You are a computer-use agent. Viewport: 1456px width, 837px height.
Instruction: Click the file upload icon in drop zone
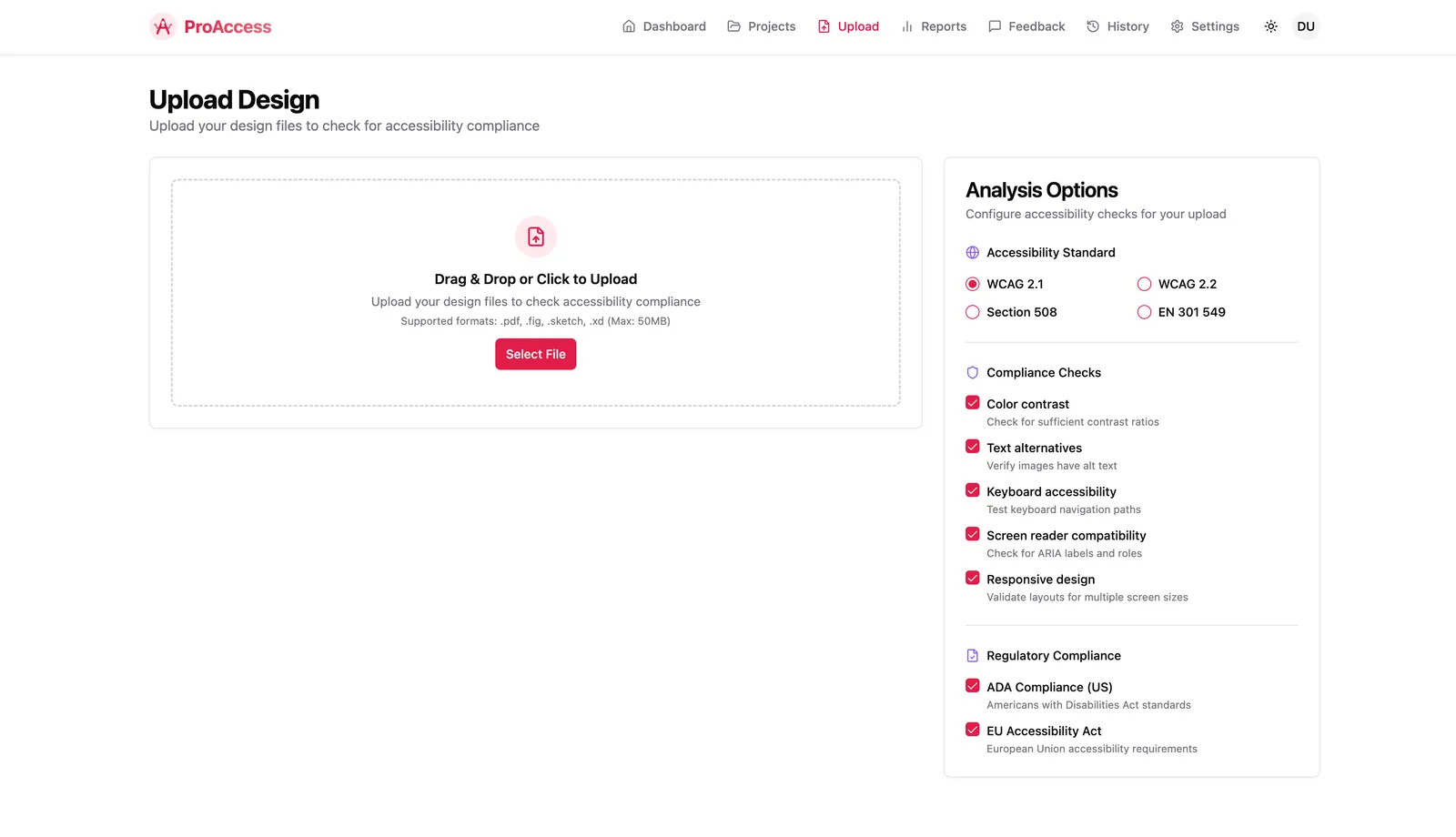536,237
